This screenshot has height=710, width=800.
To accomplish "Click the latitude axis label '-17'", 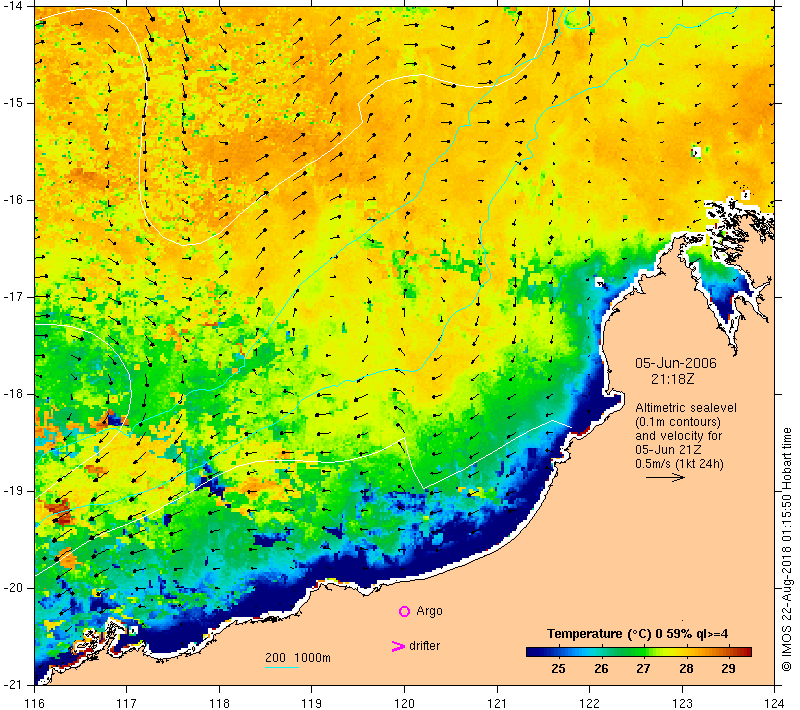I will pos(12,297).
